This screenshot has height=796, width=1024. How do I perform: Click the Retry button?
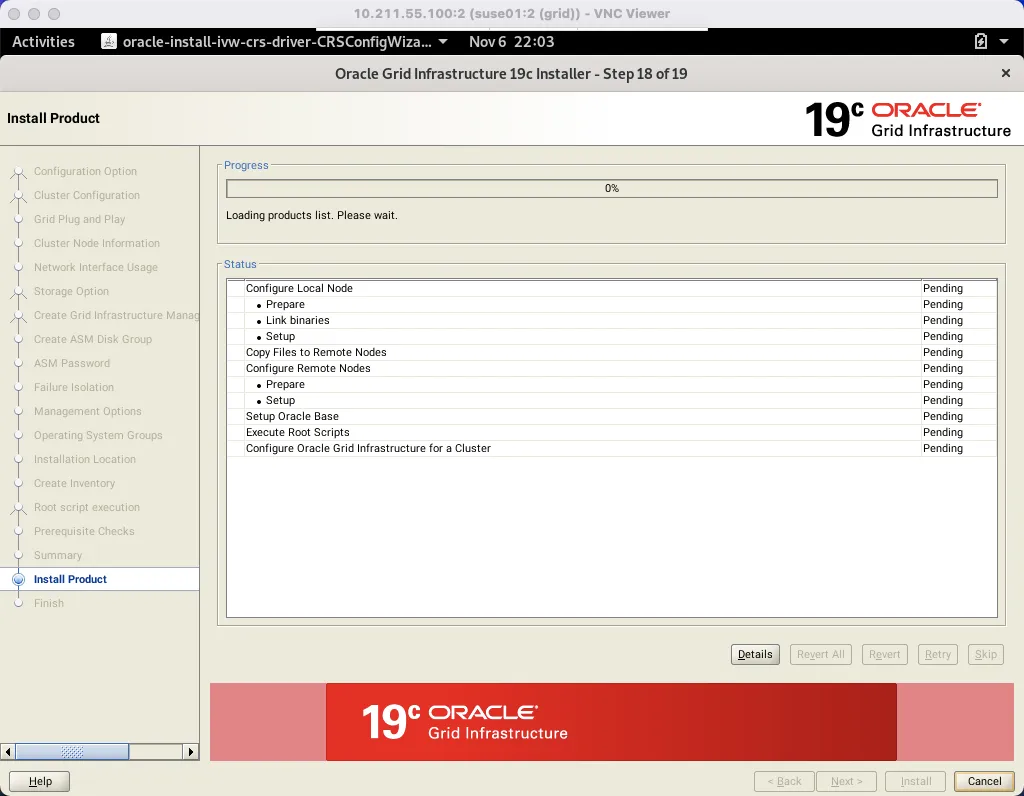coord(937,654)
